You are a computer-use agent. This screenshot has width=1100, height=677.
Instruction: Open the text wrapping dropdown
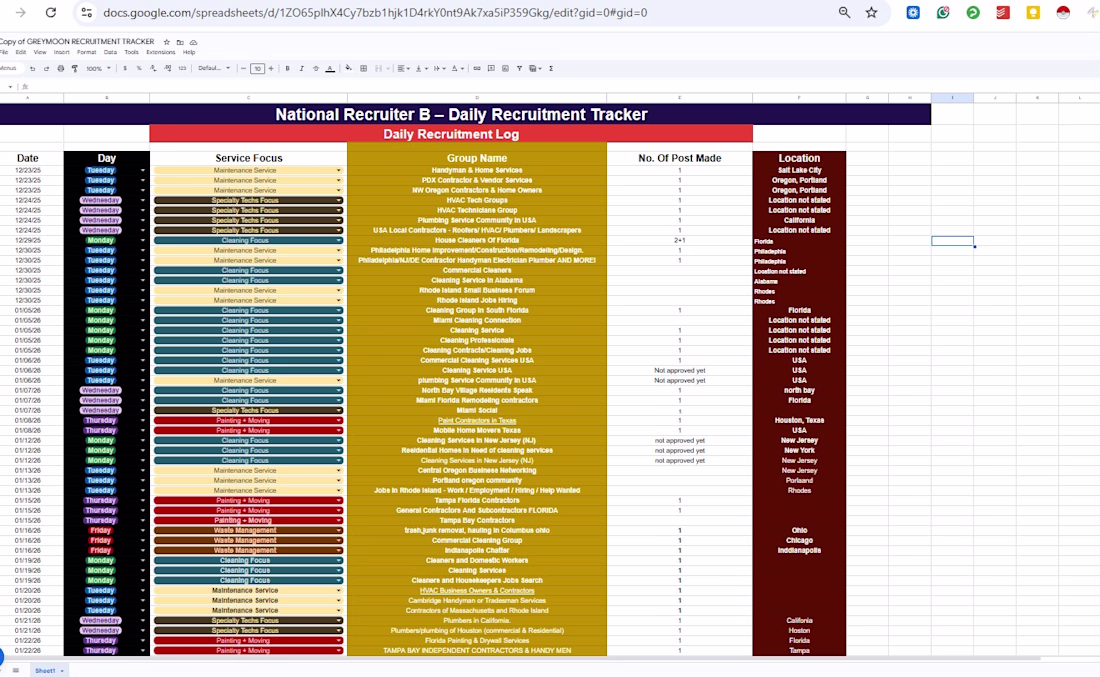(439, 69)
